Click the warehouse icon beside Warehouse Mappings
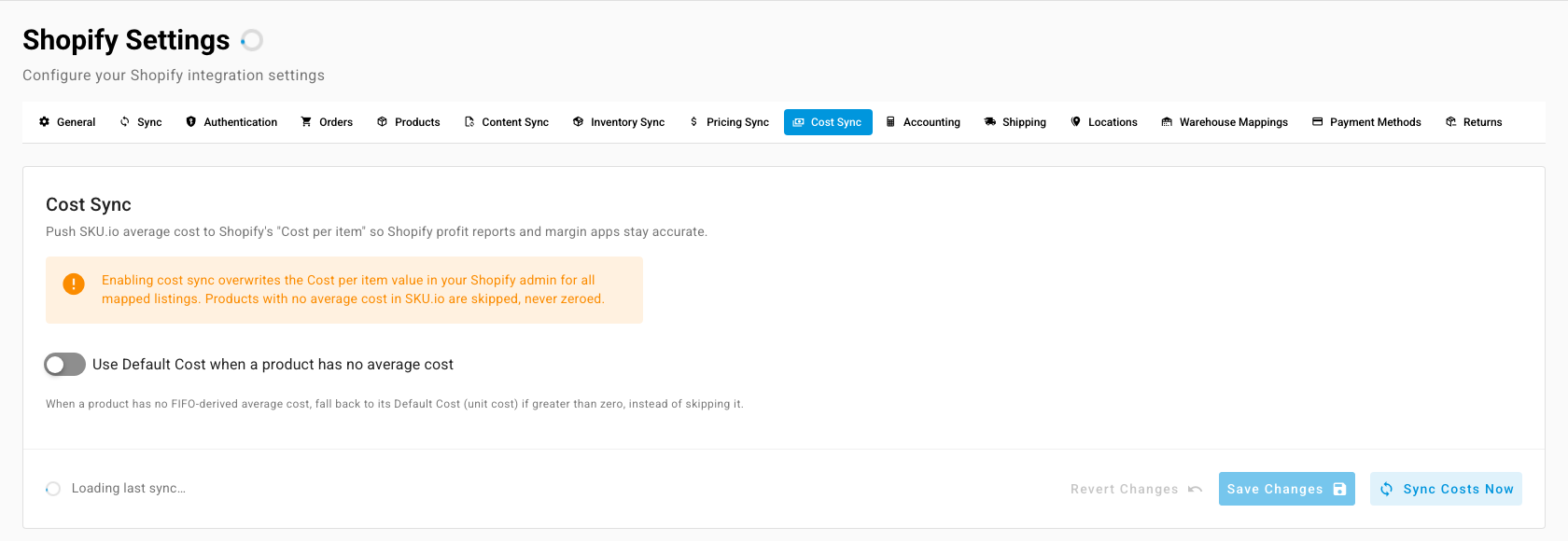Viewport: 1568px width, 541px height. pos(1167,122)
